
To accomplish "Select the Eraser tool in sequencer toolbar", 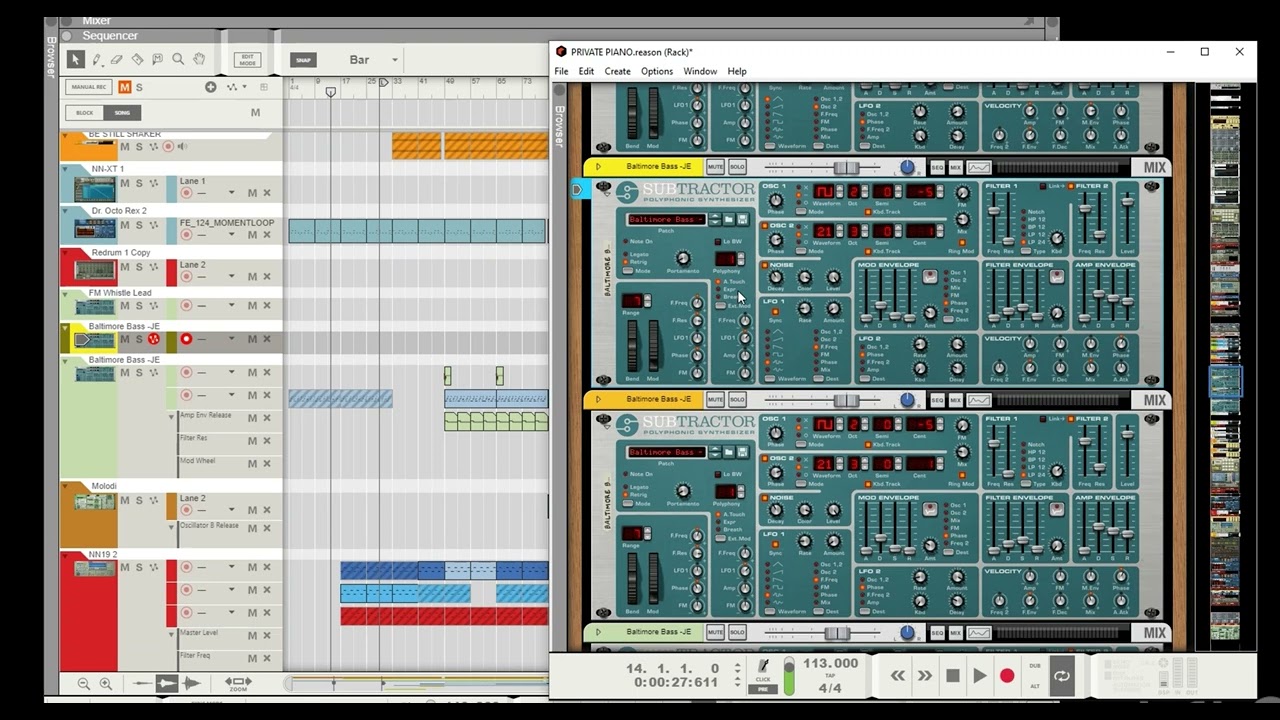I will [117, 60].
